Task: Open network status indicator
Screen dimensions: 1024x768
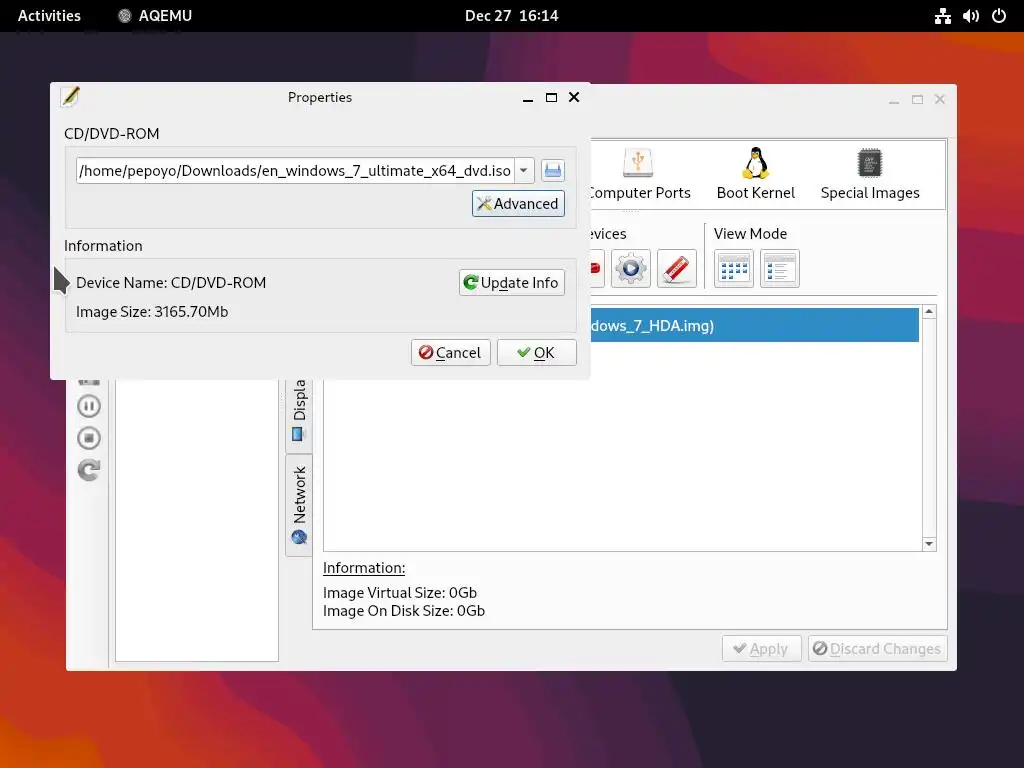Action: point(942,16)
